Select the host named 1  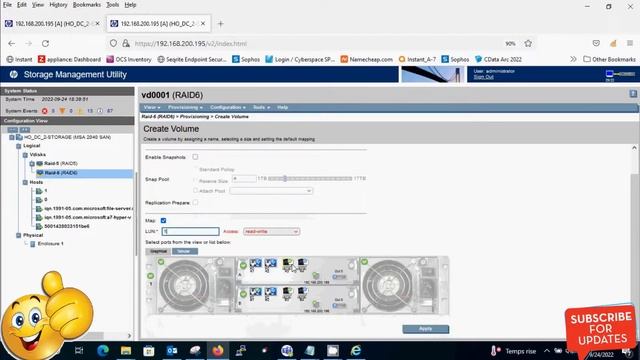coord(46,191)
